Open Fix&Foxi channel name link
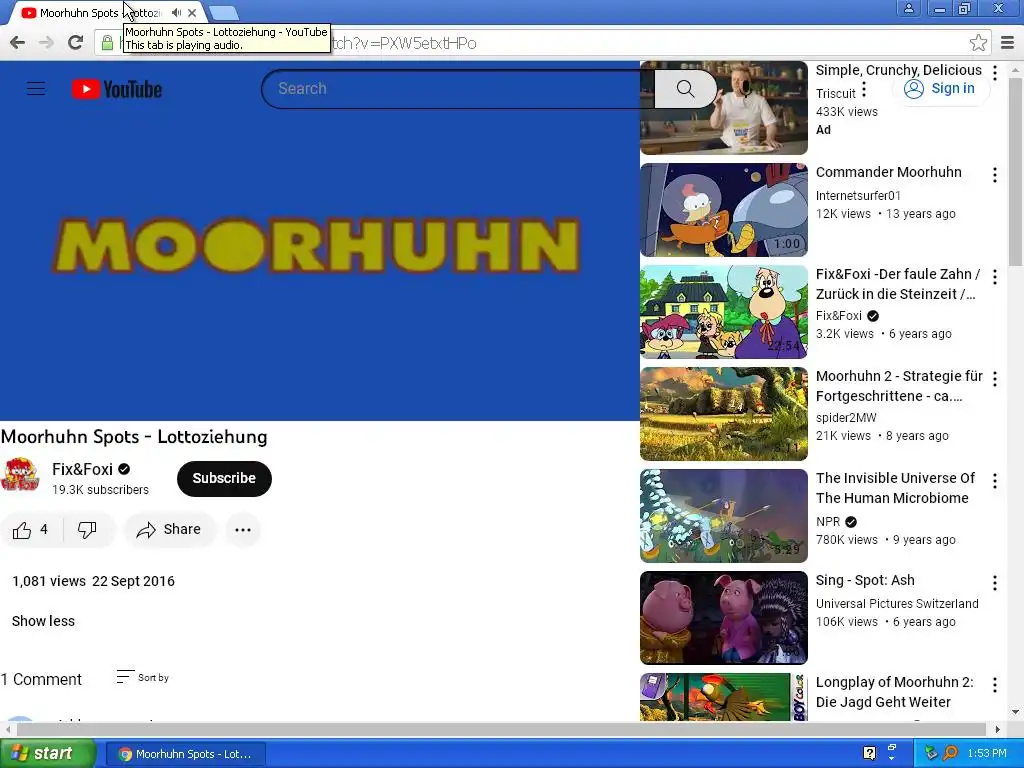The height and width of the screenshot is (768, 1024). coord(82,469)
